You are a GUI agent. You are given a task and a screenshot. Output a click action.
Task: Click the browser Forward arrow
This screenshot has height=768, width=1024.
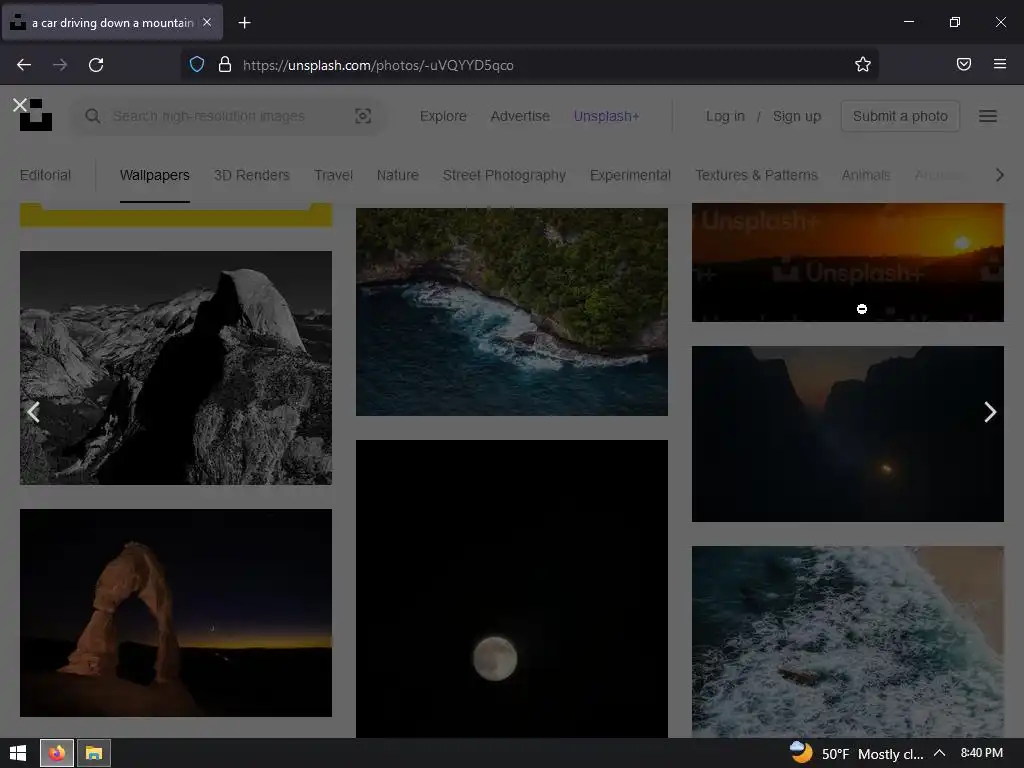pyautogui.click(x=60, y=65)
